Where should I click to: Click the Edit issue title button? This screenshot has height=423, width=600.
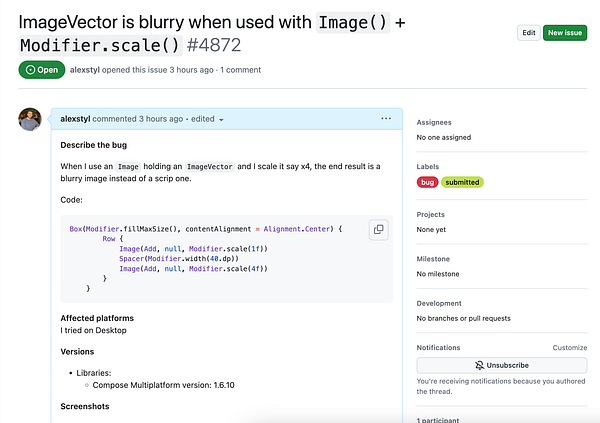[x=528, y=33]
